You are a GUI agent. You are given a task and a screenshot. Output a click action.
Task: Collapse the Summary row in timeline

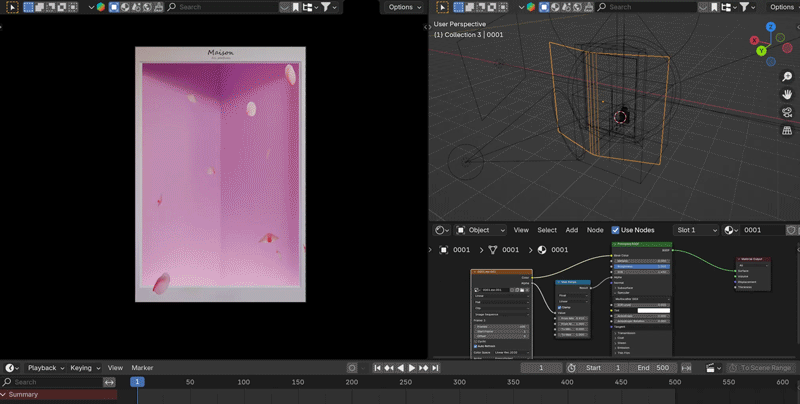pos(4,395)
